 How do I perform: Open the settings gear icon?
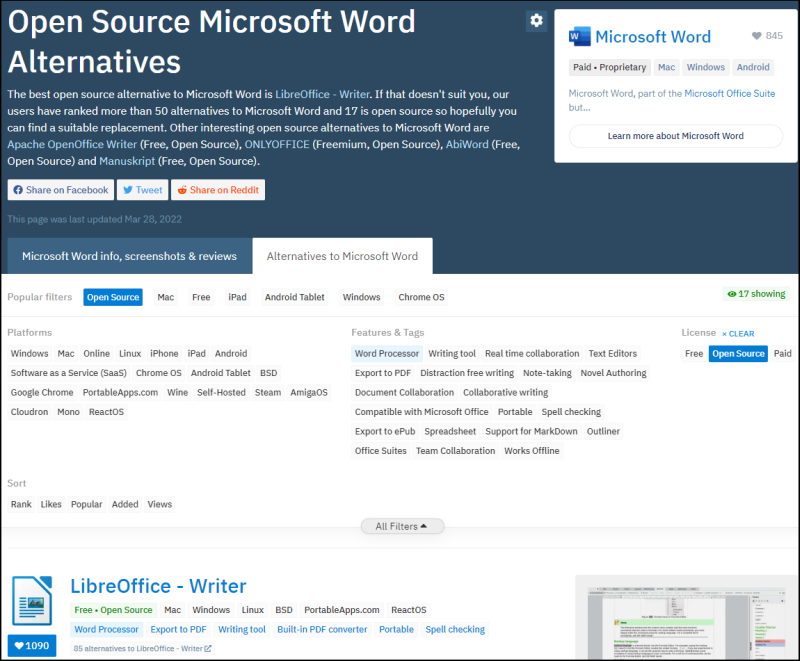click(x=536, y=21)
